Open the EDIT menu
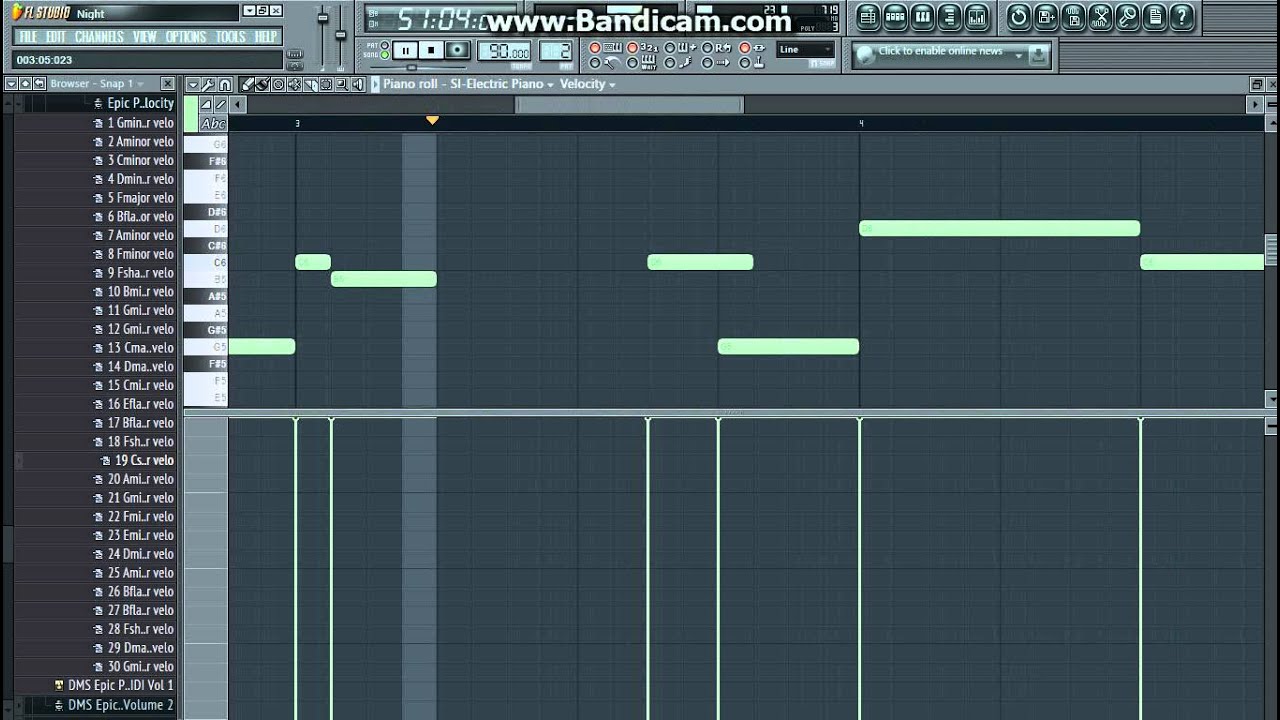Image resolution: width=1280 pixels, height=720 pixels. pyautogui.click(x=56, y=37)
